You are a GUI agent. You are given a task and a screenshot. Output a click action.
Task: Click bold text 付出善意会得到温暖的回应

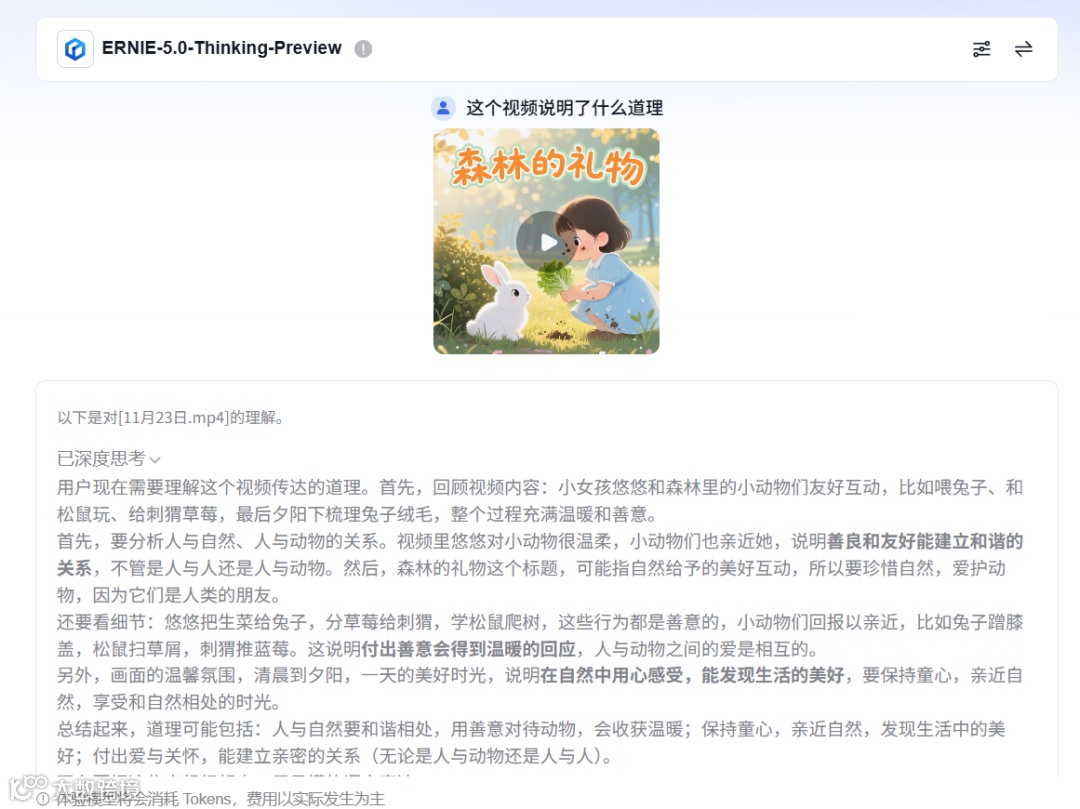click(x=468, y=649)
